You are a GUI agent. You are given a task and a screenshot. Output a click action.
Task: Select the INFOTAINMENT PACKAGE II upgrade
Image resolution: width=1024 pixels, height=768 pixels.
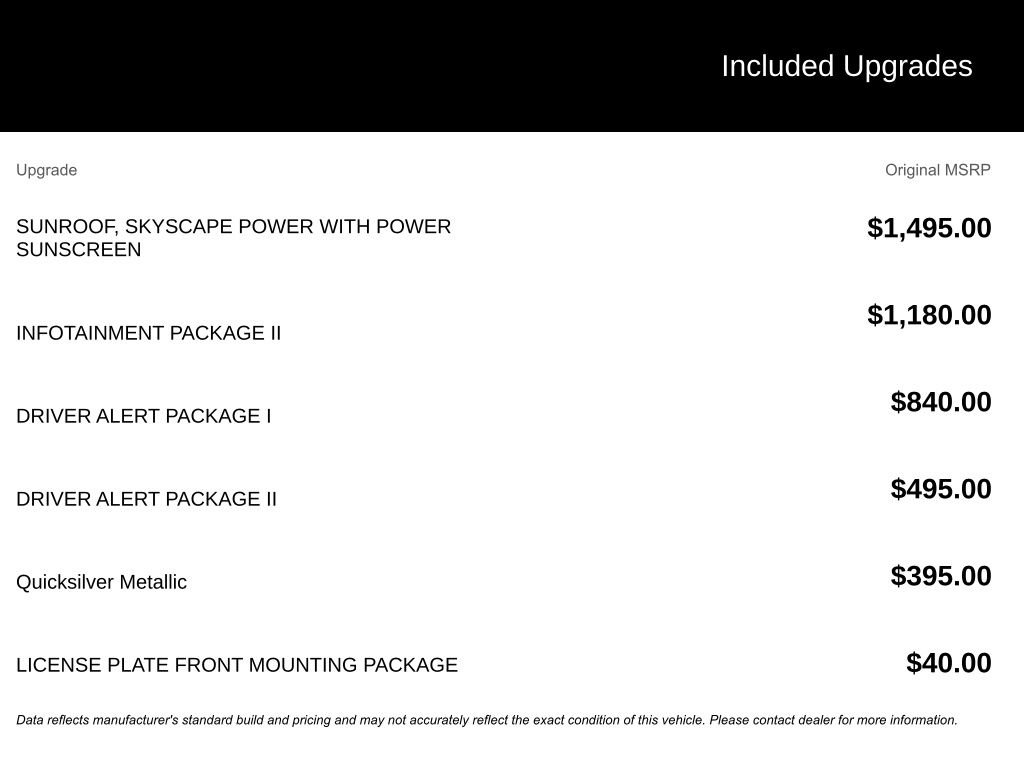coord(148,333)
